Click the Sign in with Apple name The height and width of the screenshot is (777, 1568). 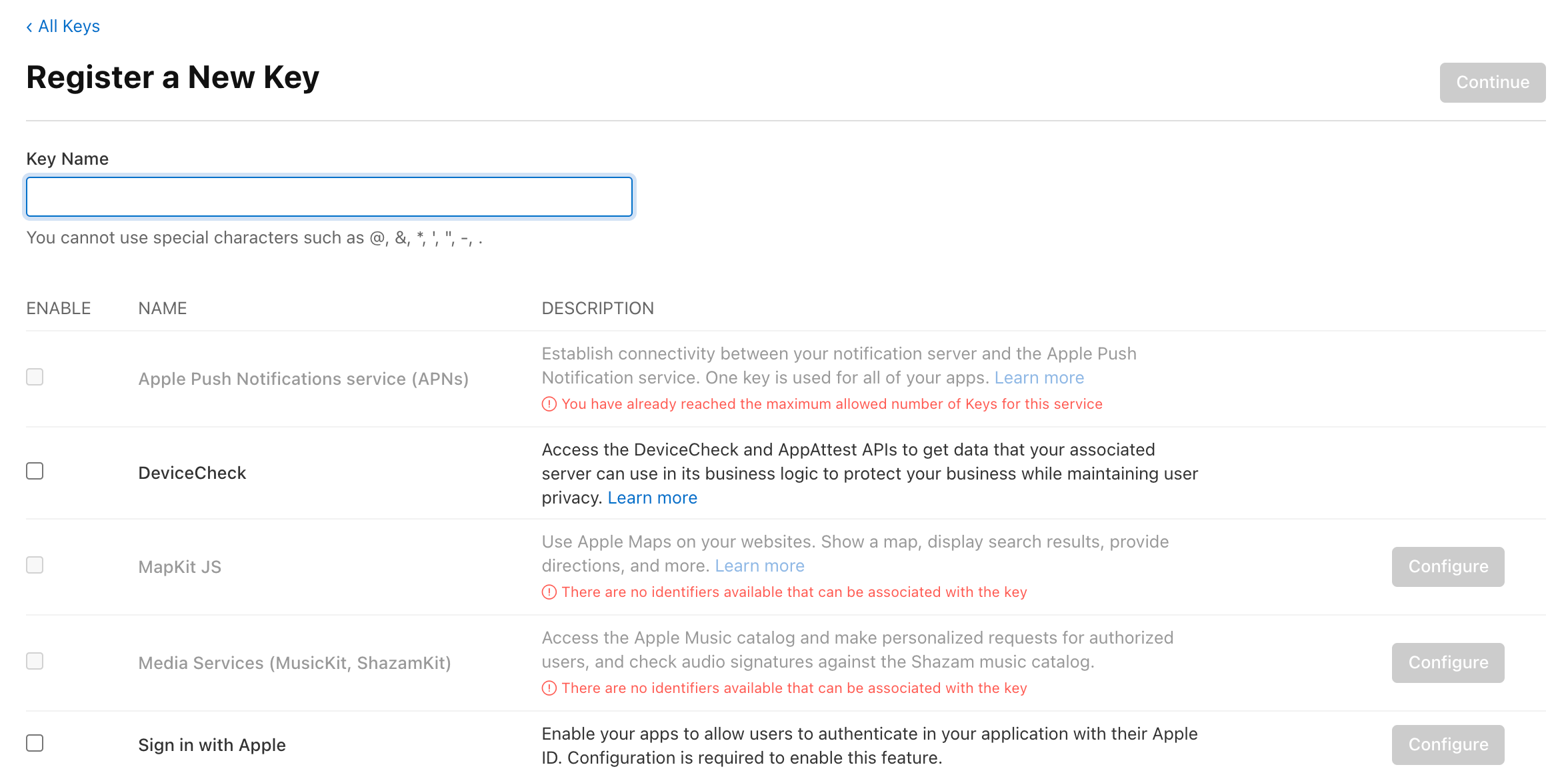[x=211, y=745]
